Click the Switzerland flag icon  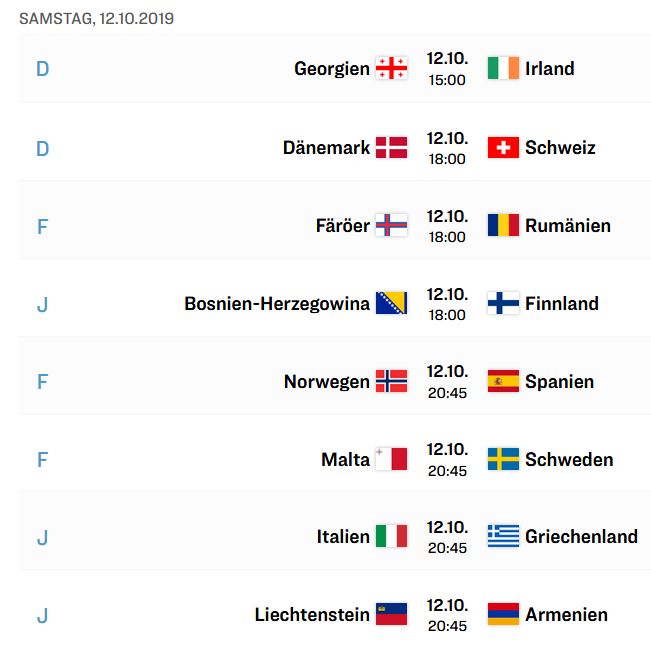pos(503,147)
